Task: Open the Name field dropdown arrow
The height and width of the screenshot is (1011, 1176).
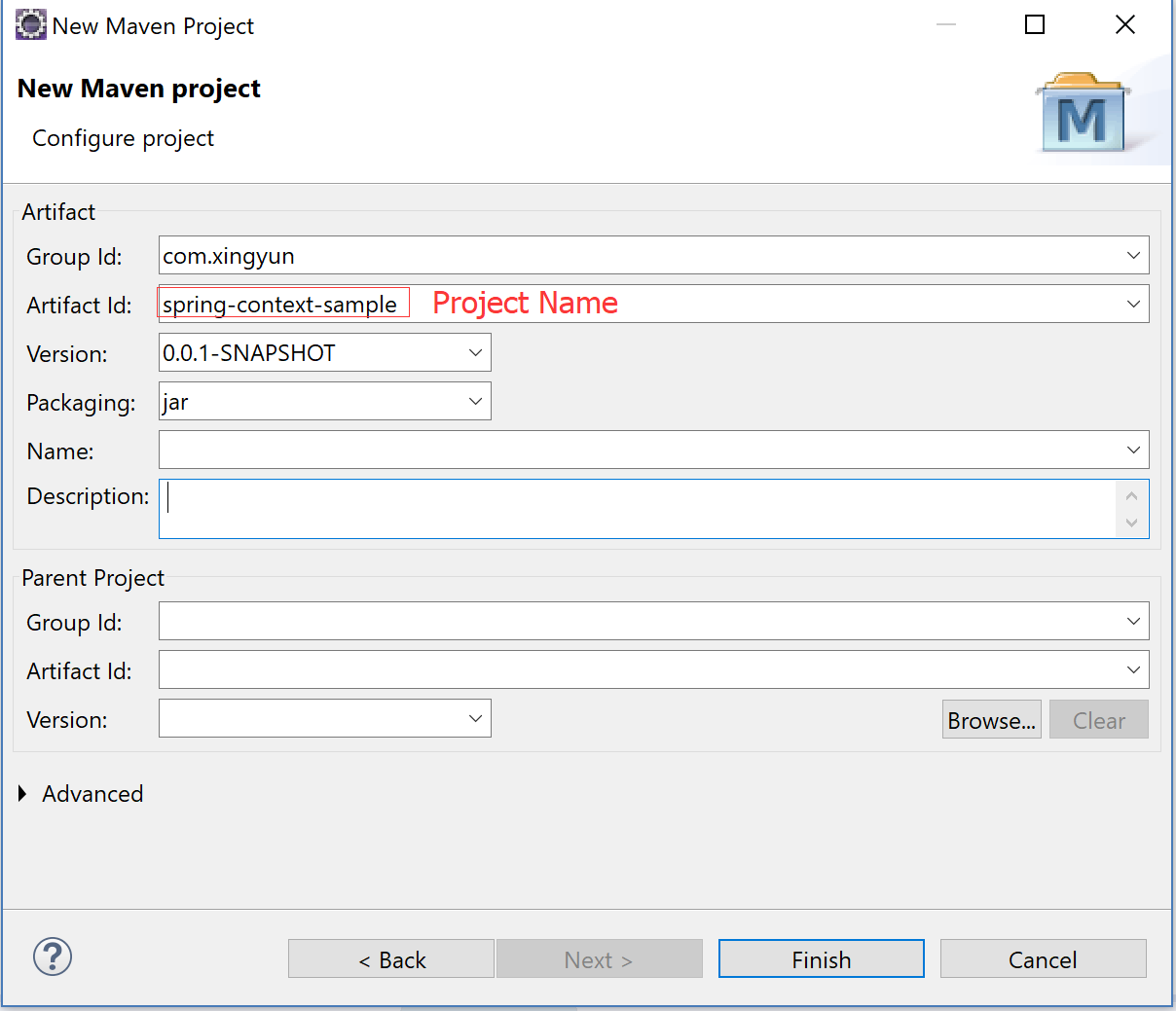Action: (x=1133, y=451)
